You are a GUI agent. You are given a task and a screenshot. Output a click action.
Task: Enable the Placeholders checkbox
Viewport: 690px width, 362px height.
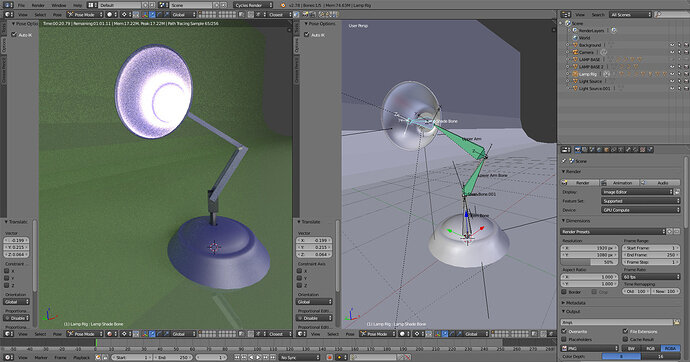564,340
